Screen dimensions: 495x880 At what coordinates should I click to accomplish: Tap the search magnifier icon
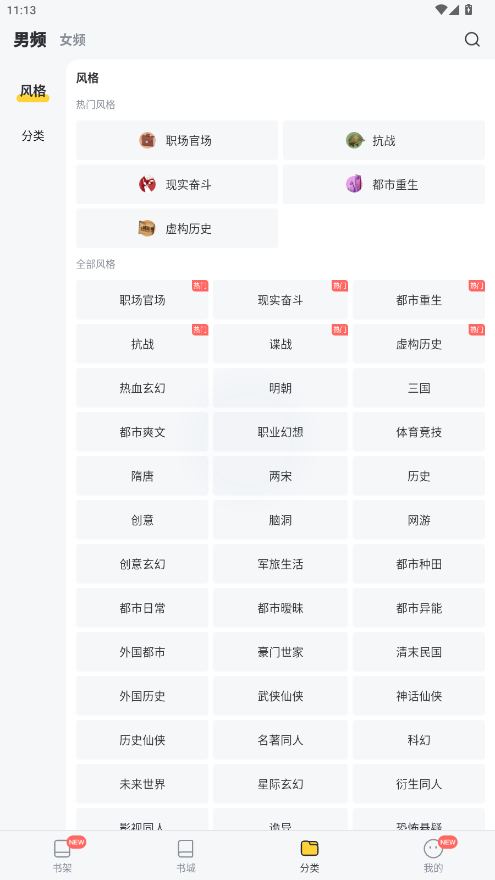[x=472, y=39]
